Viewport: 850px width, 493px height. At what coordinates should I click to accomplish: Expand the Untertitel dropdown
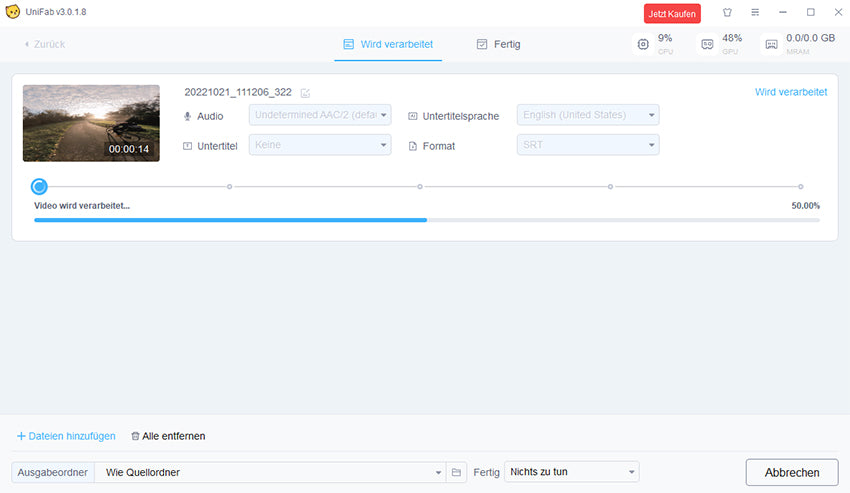pos(320,145)
